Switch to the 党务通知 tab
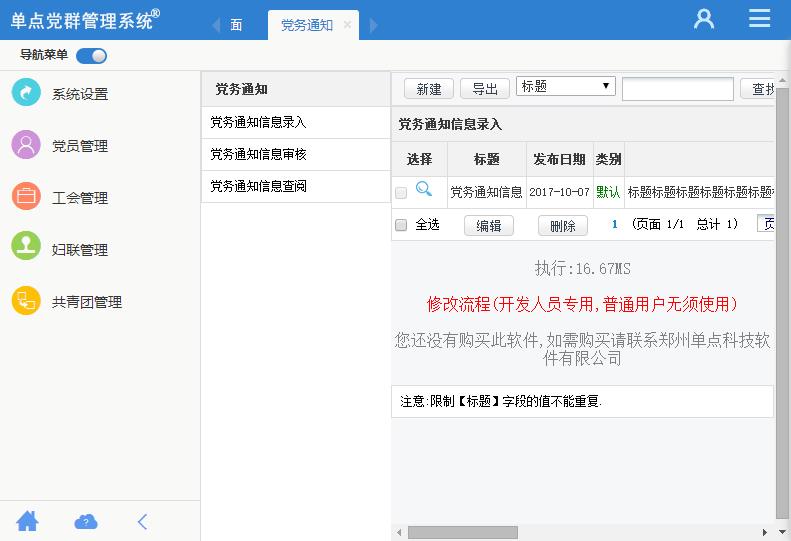Viewport: 791px width, 541px height. (x=307, y=25)
